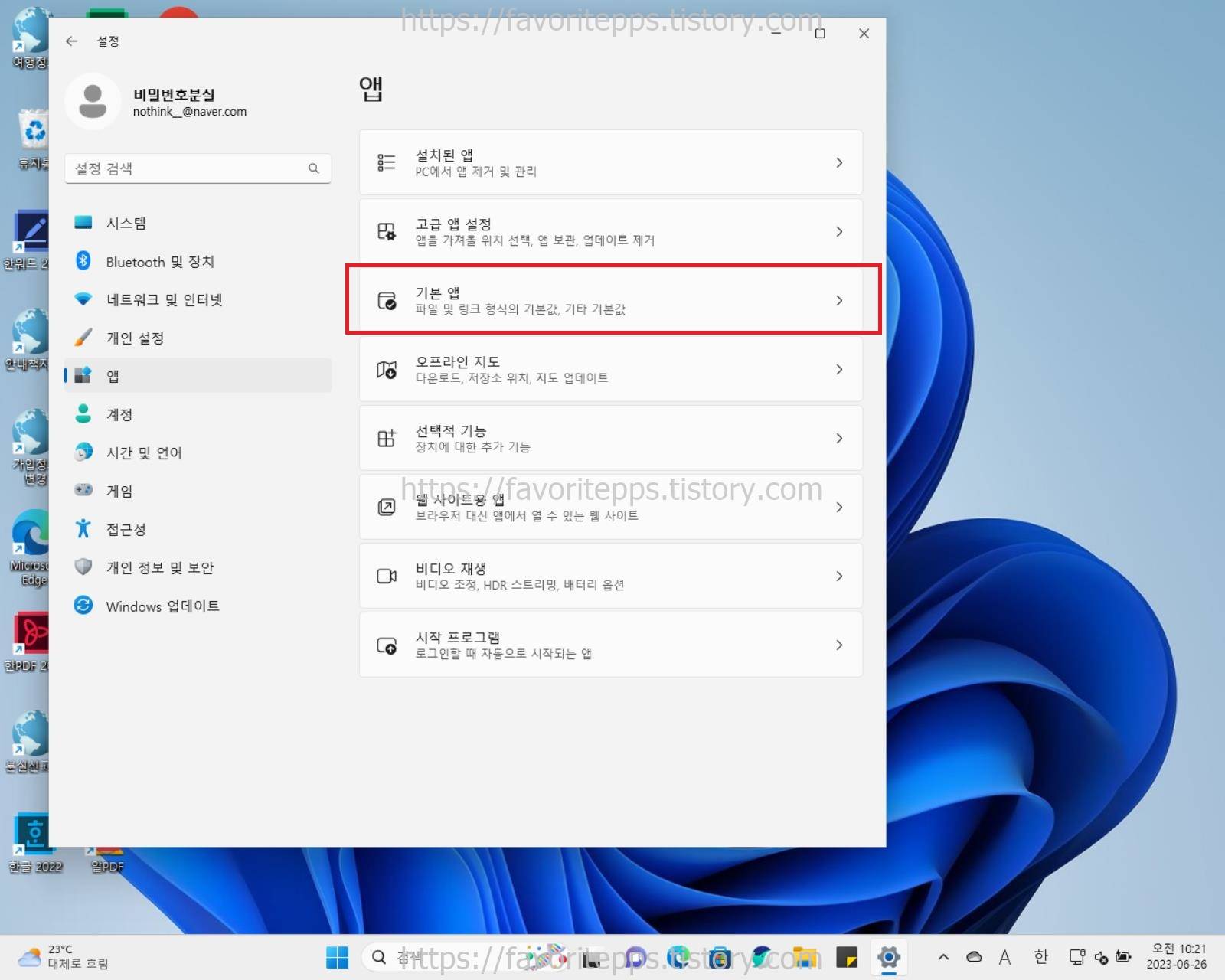Click 비디오 조정, HDR 스트리밍, 배터리 옵션 text
This screenshot has width=1225, height=980.
[519, 585]
